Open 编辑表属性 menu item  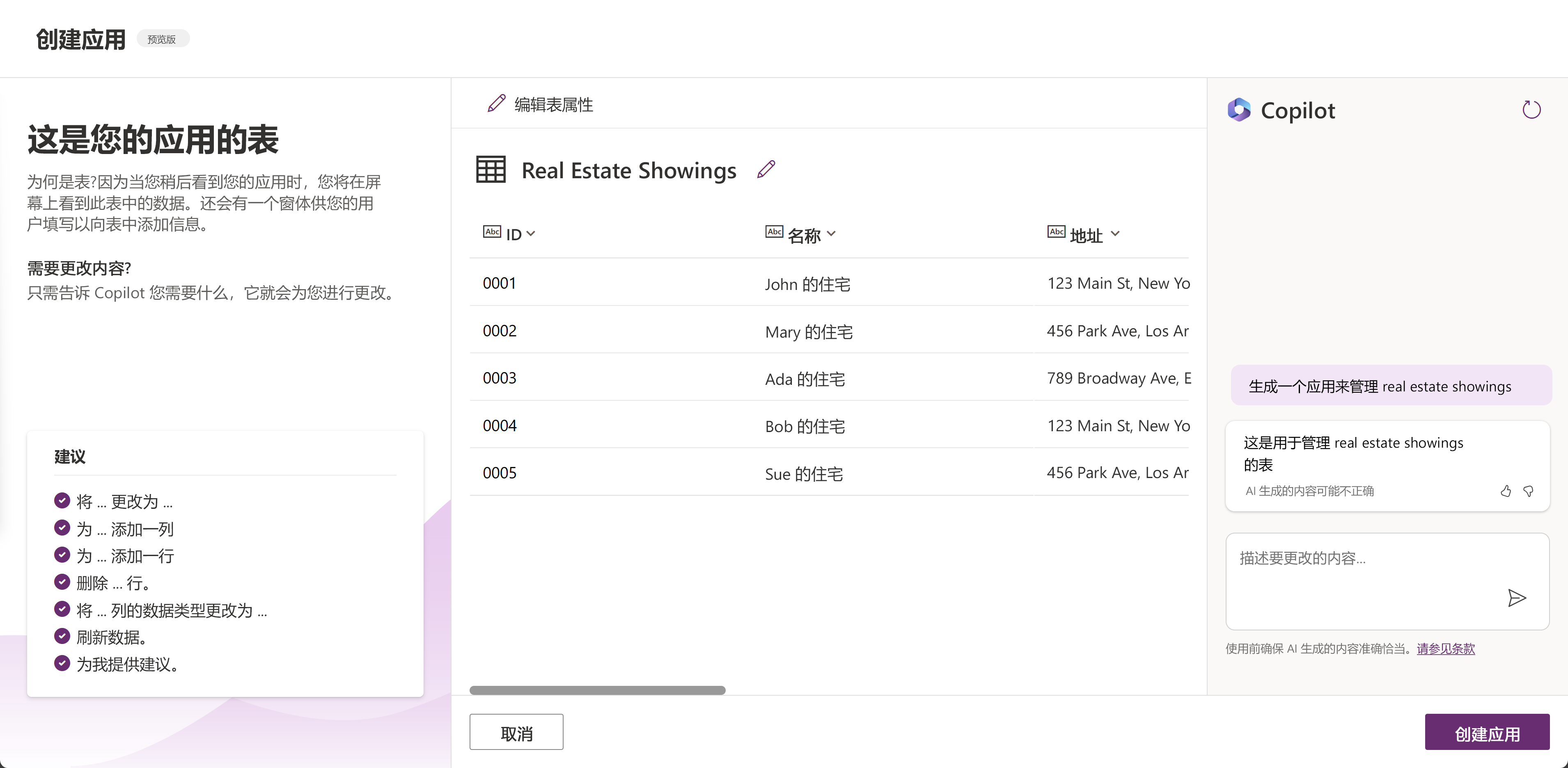(552, 105)
